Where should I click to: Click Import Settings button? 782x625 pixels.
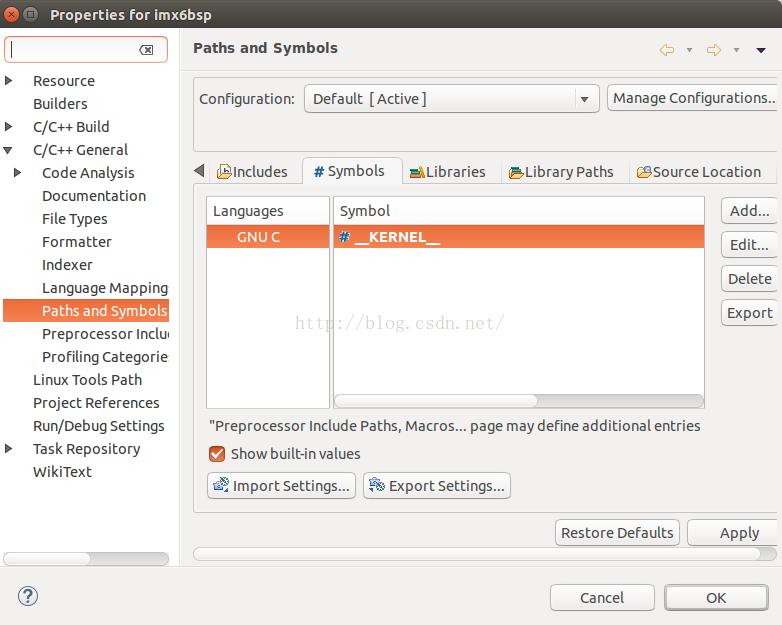280,486
